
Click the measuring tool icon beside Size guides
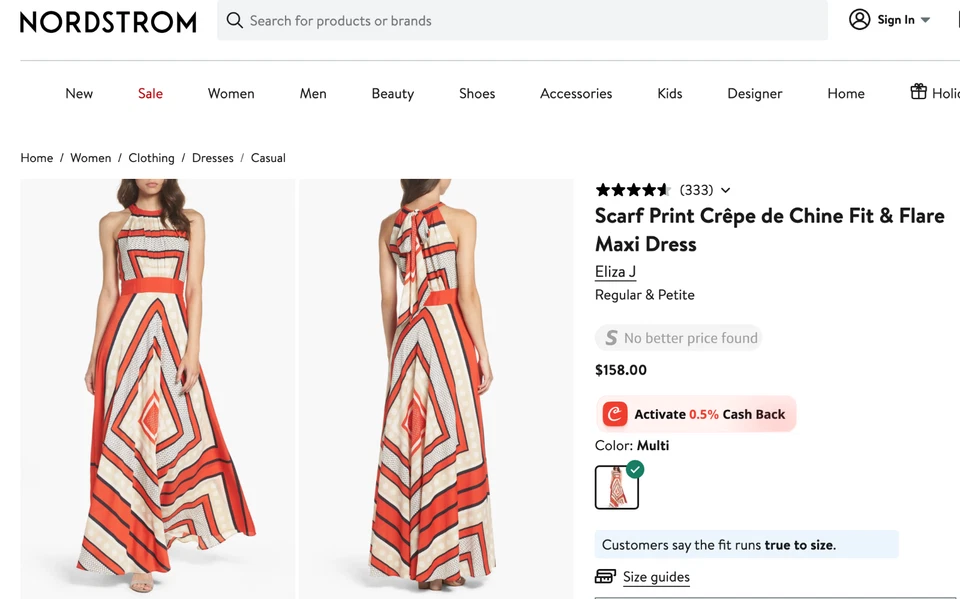tap(606, 576)
